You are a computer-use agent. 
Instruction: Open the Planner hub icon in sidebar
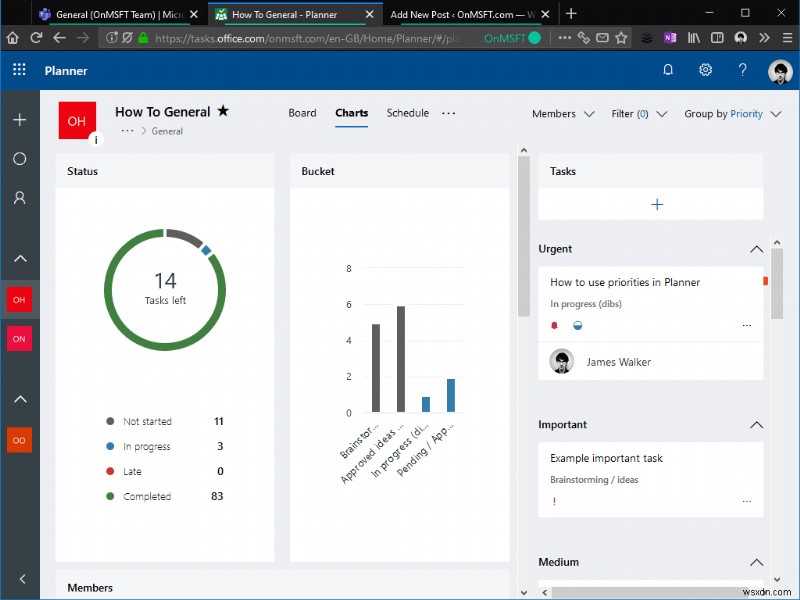pos(20,158)
